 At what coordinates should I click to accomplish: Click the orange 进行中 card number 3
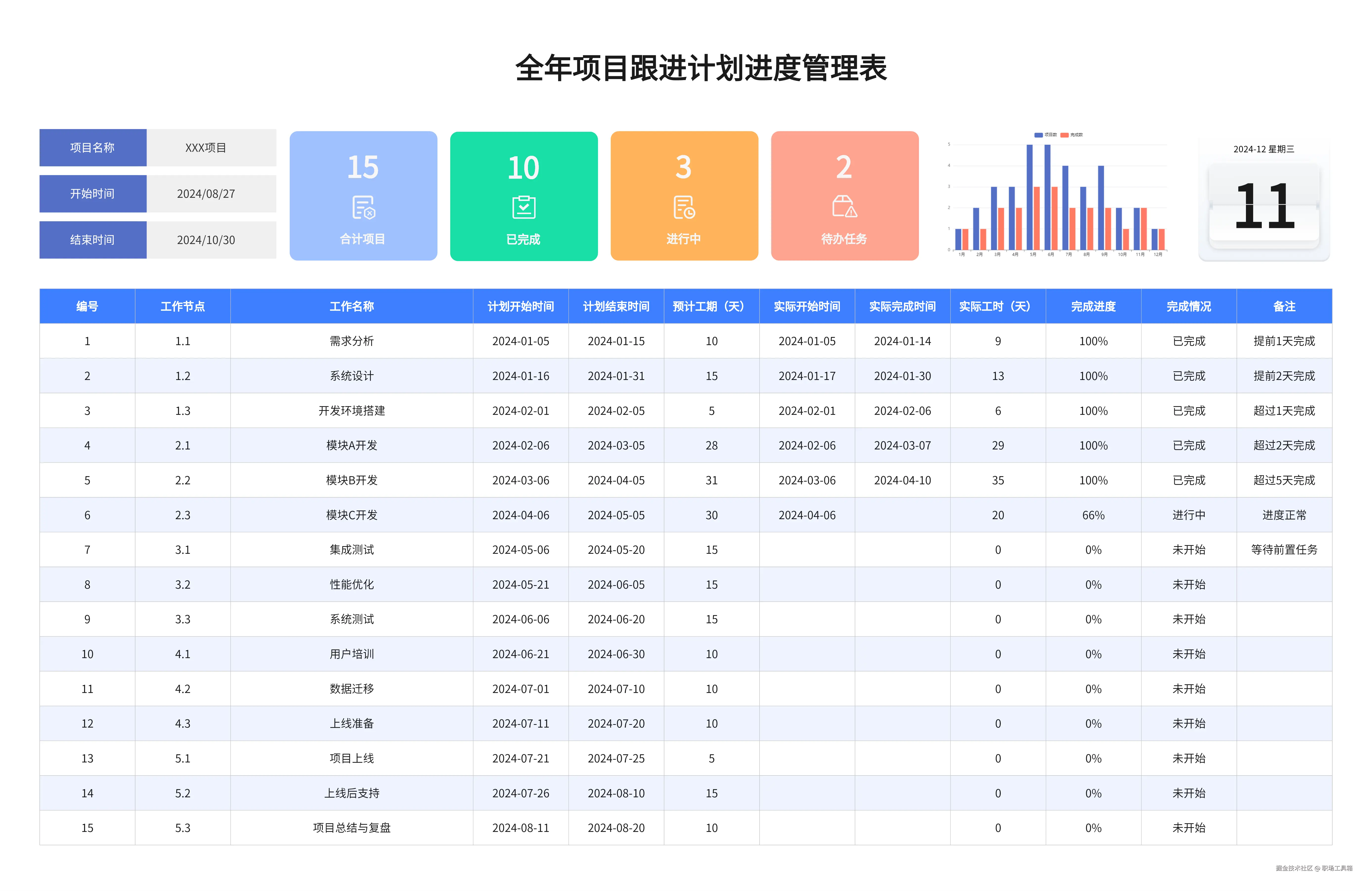684,167
